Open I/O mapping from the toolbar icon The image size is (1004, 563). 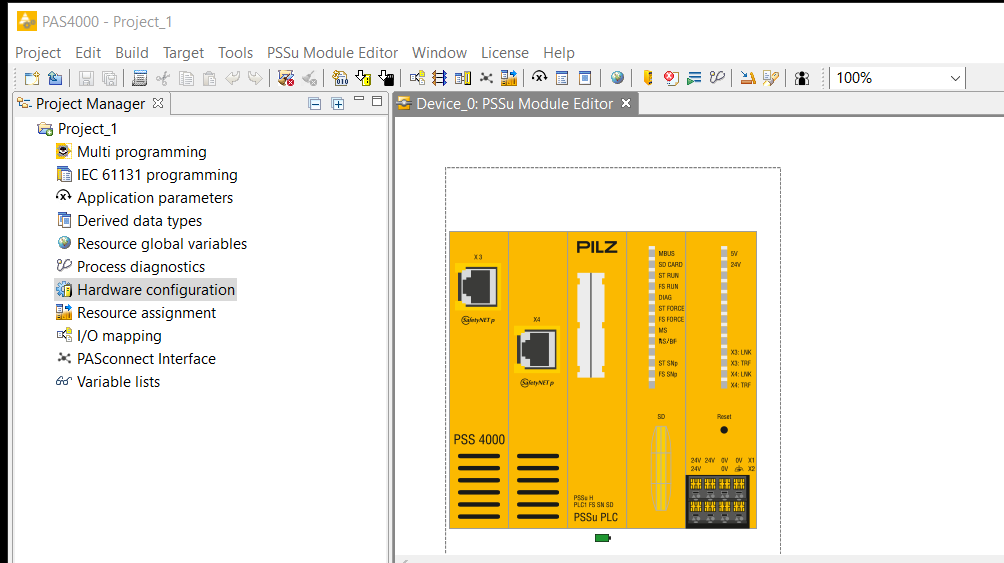coord(417,78)
